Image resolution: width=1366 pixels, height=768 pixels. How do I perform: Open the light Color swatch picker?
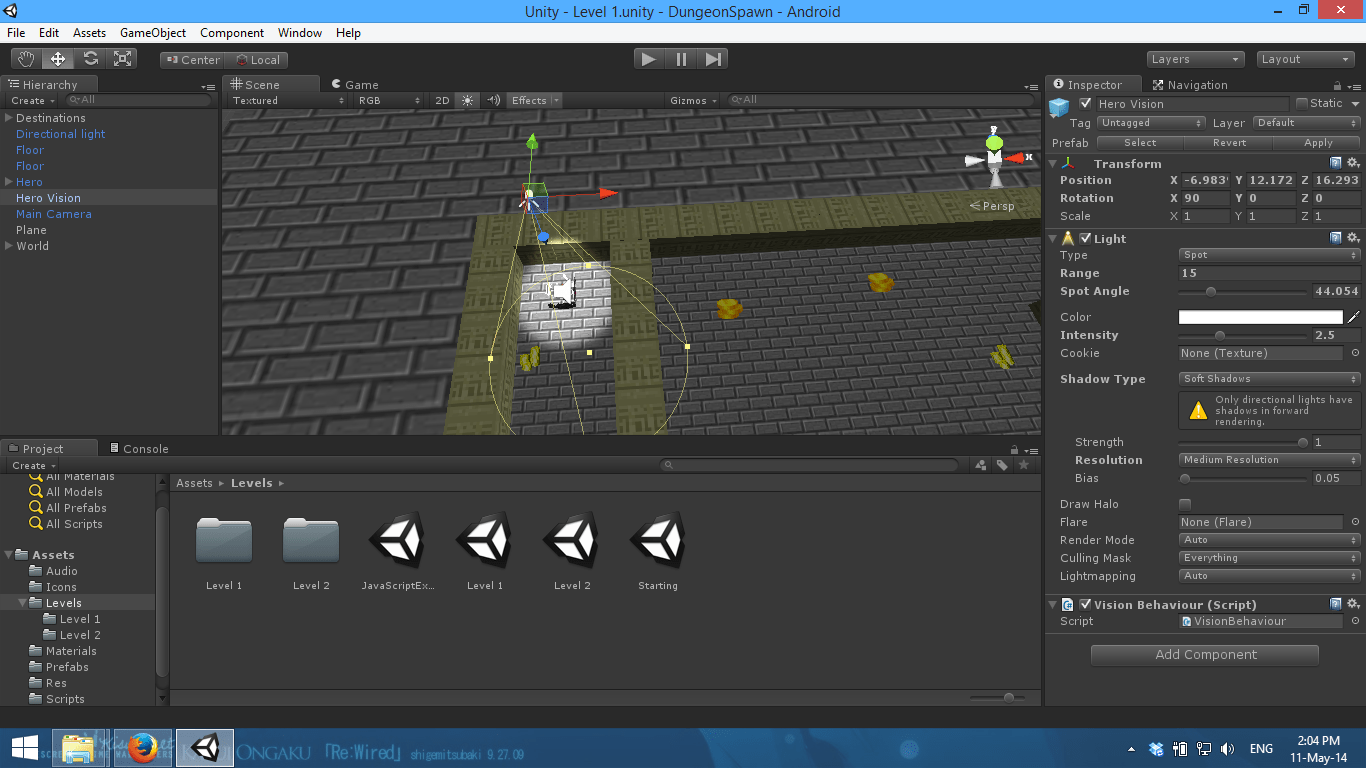pos(1262,316)
